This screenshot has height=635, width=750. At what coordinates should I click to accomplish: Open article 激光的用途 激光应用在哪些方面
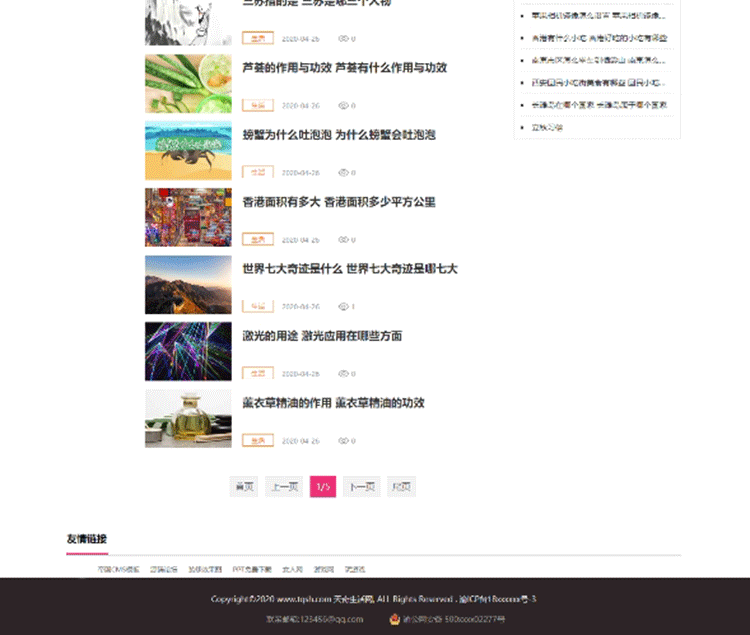(x=322, y=336)
